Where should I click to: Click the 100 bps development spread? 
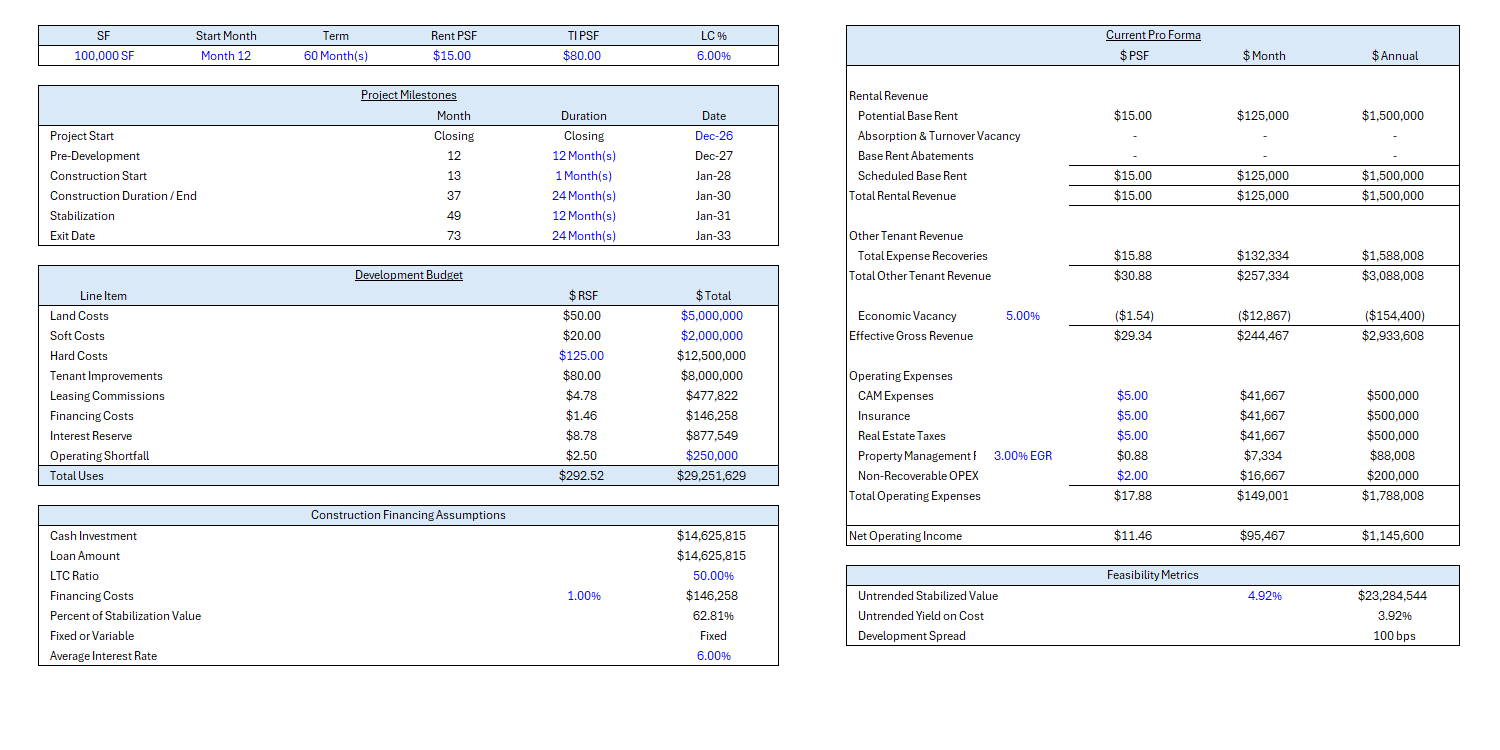point(1395,636)
